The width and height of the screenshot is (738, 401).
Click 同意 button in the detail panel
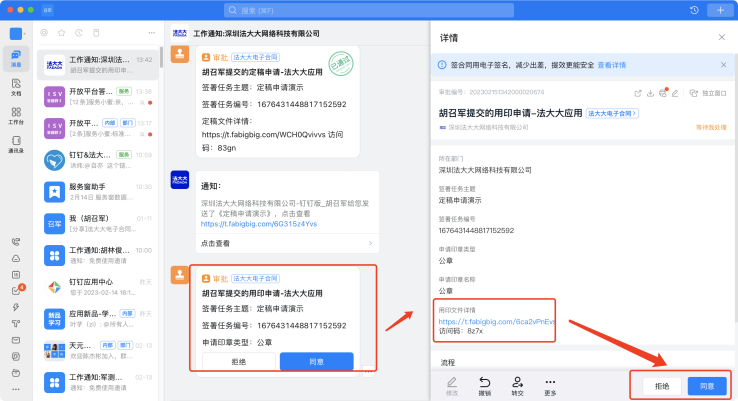pyautogui.click(x=706, y=385)
